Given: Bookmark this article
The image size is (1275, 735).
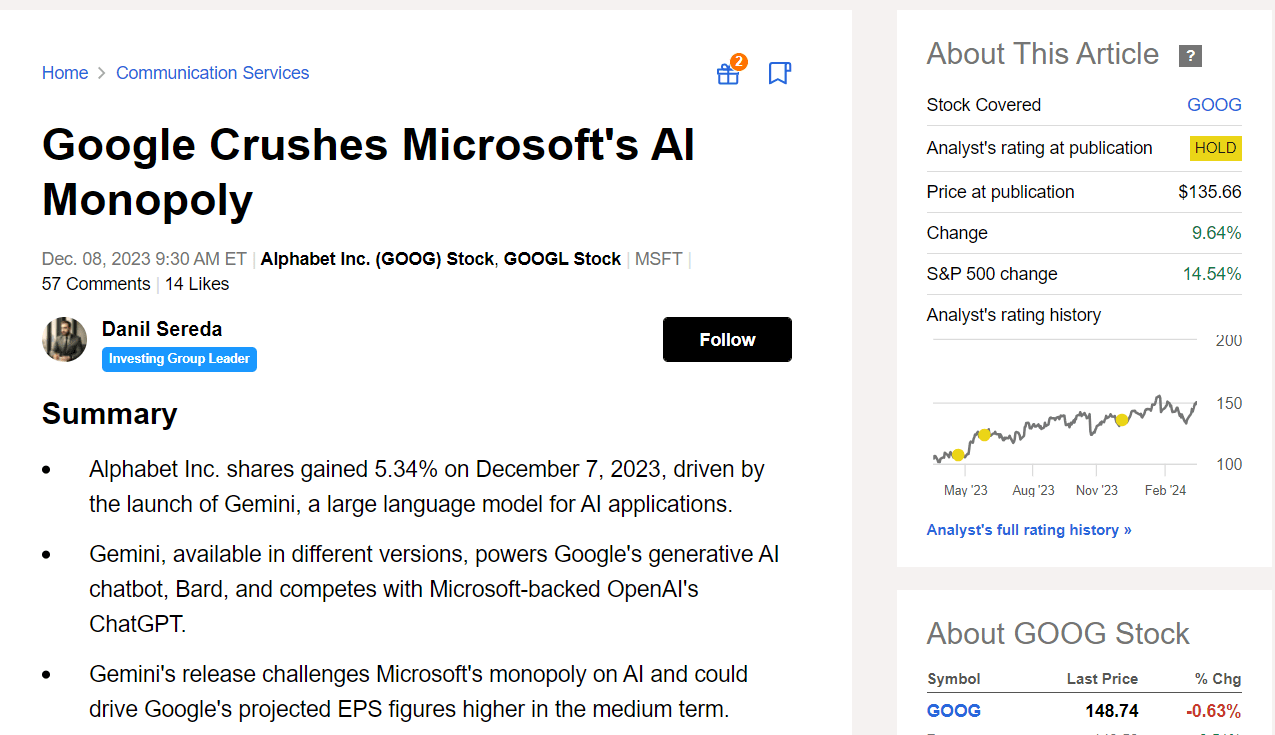Looking at the screenshot, I should (x=779, y=73).
